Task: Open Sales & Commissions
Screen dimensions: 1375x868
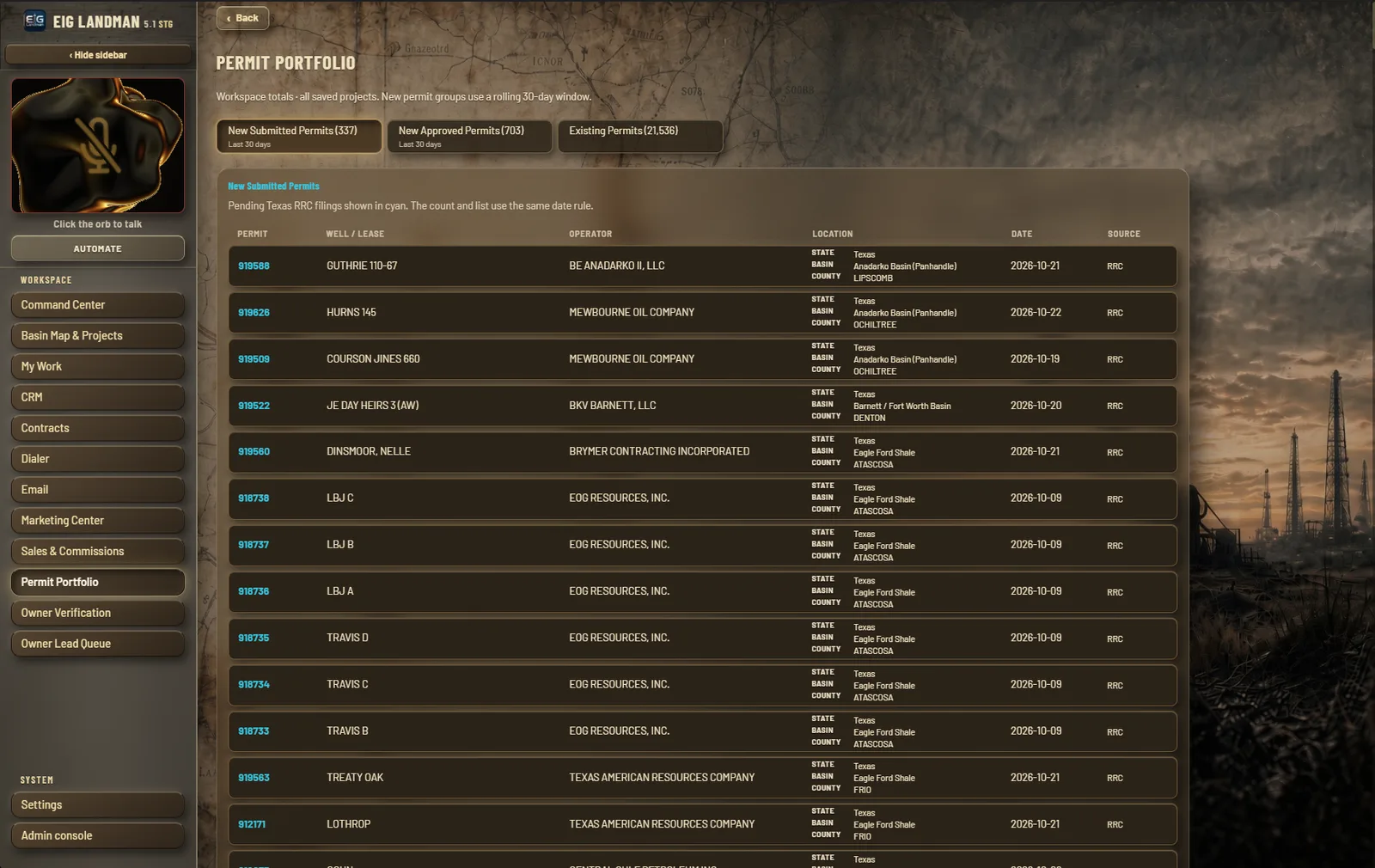Action: pyautogui.click(x=98, y=552)
